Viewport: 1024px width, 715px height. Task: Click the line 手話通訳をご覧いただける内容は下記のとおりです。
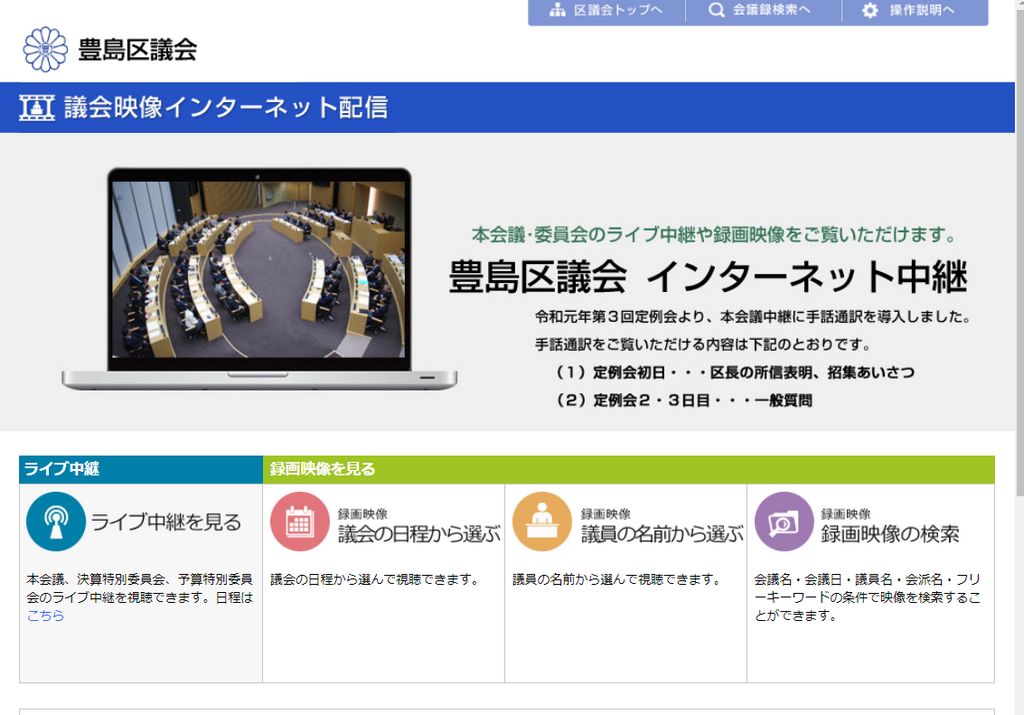point(703,344)
